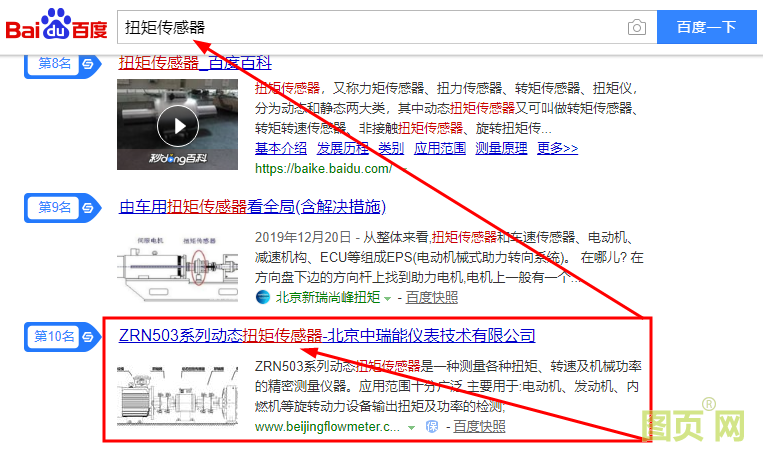Click the icon beside the 第8名 badge
The width and height of the screenshot is (763, 456).
pyautogui.click(x=88, y=64)
